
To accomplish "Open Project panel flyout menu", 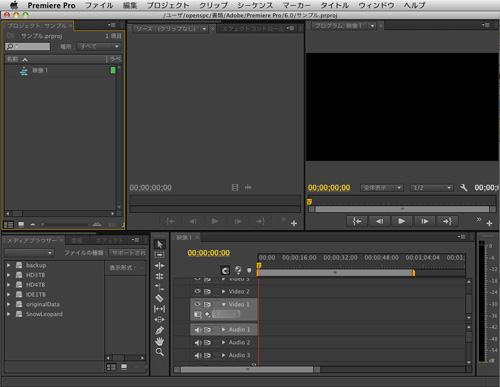I will pyautogui.click(x=111, y=25).
